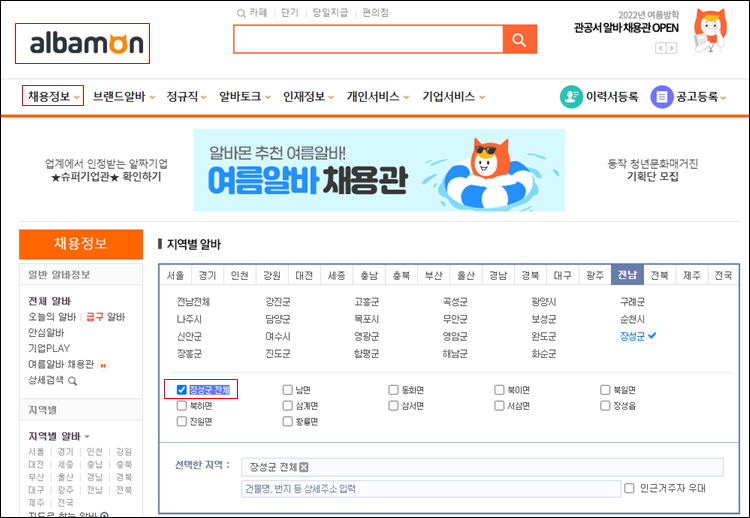Open 급구 알바 sidebar link
The image size is (750, 518).
click(106, 317)
